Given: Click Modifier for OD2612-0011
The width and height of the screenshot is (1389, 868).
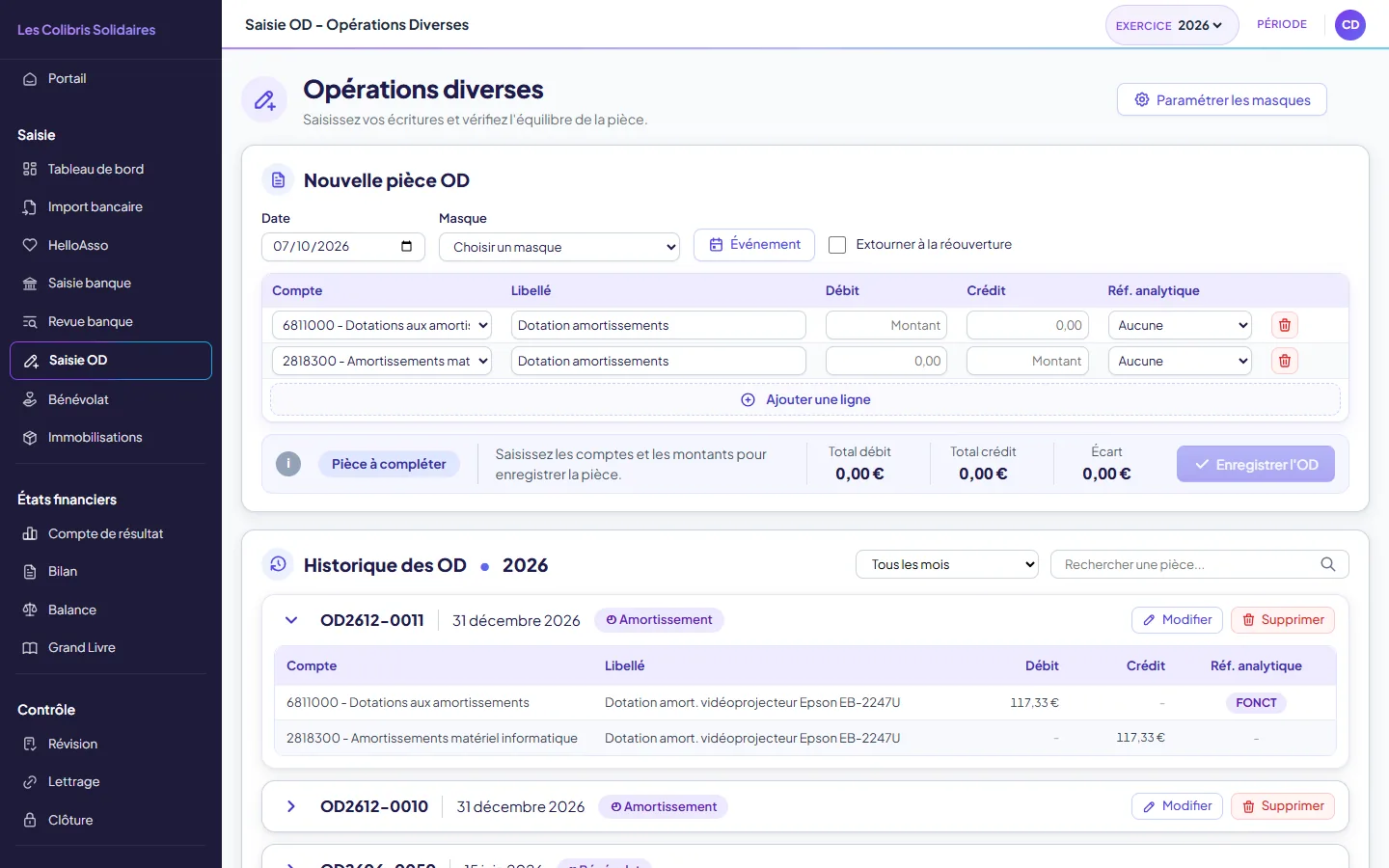Looking at the screenshot, I should 1177,620.
